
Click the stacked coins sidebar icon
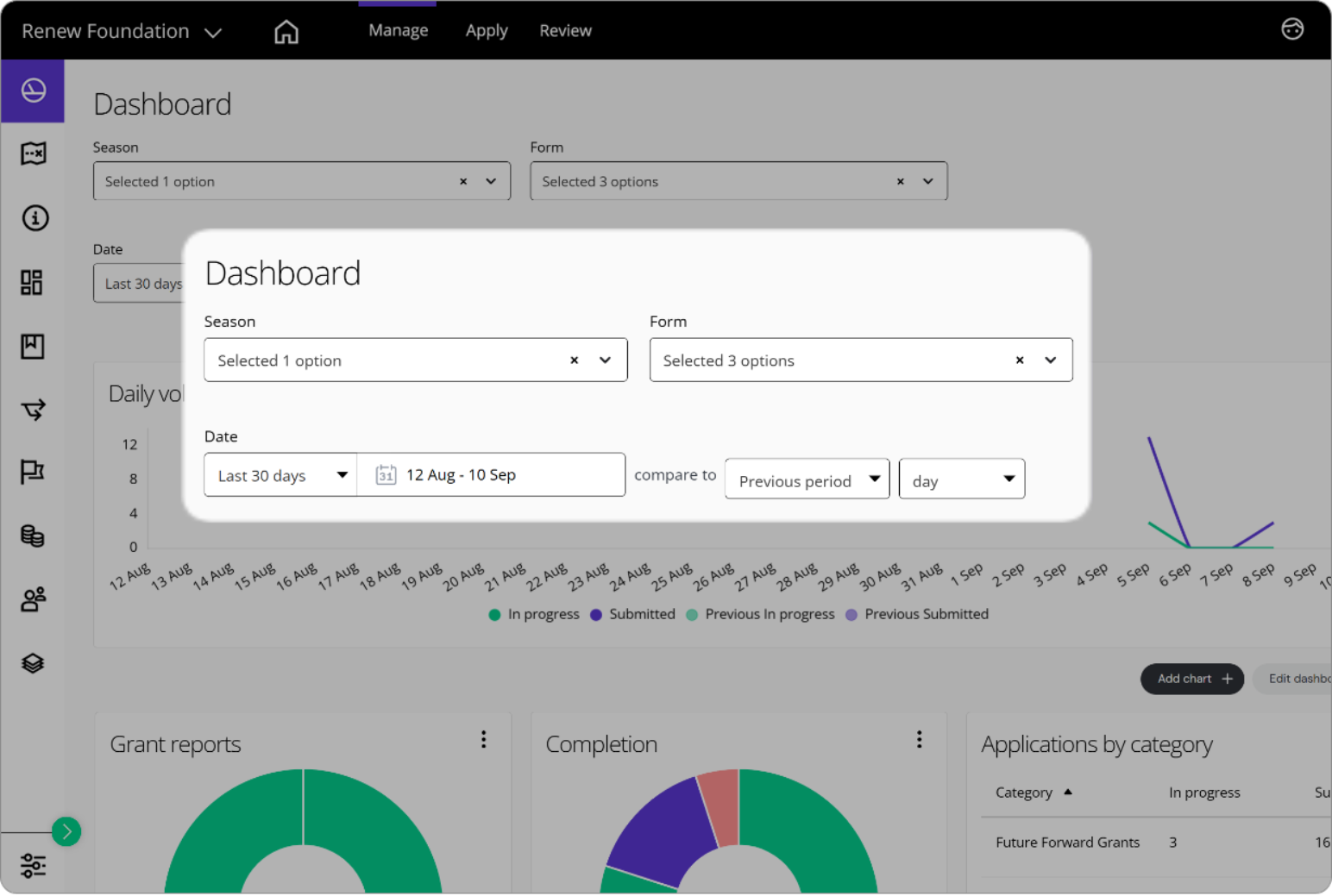pyautogui.click(x=32, y=536)
